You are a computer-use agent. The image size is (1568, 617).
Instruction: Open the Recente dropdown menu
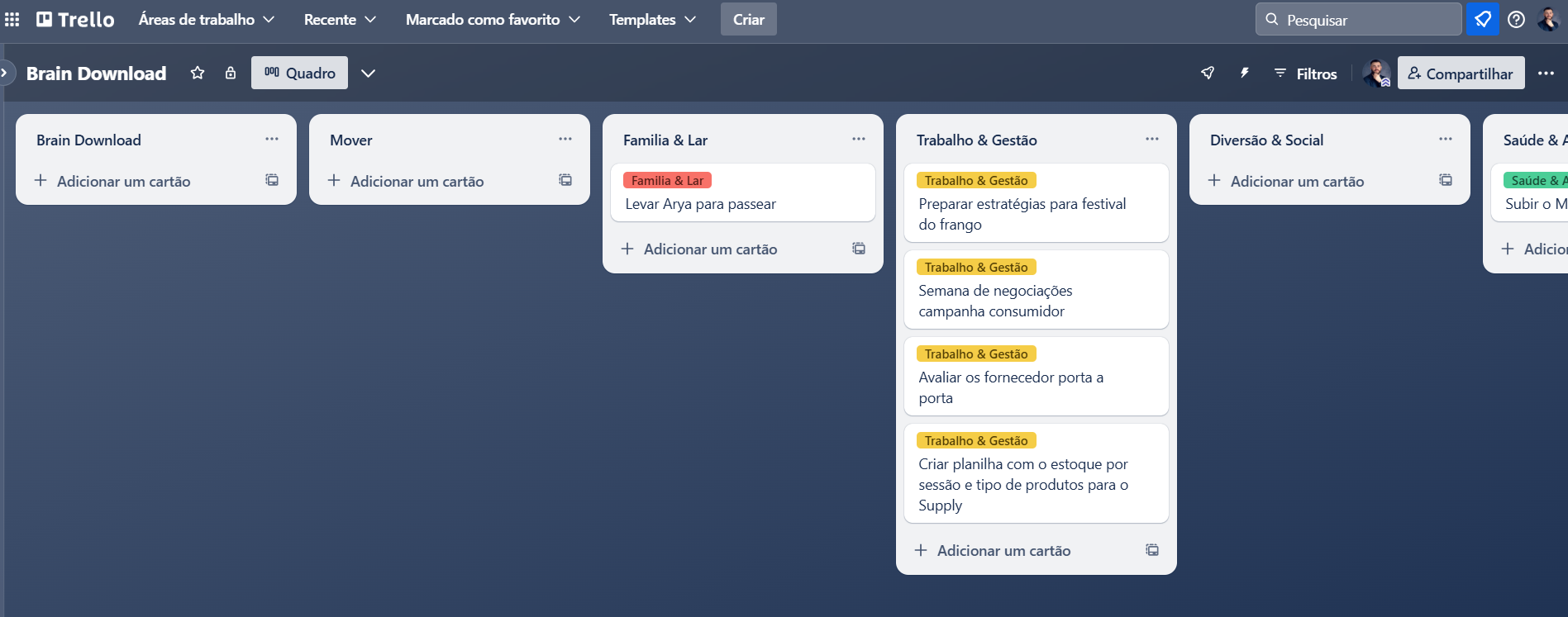(x=340, y=19)
